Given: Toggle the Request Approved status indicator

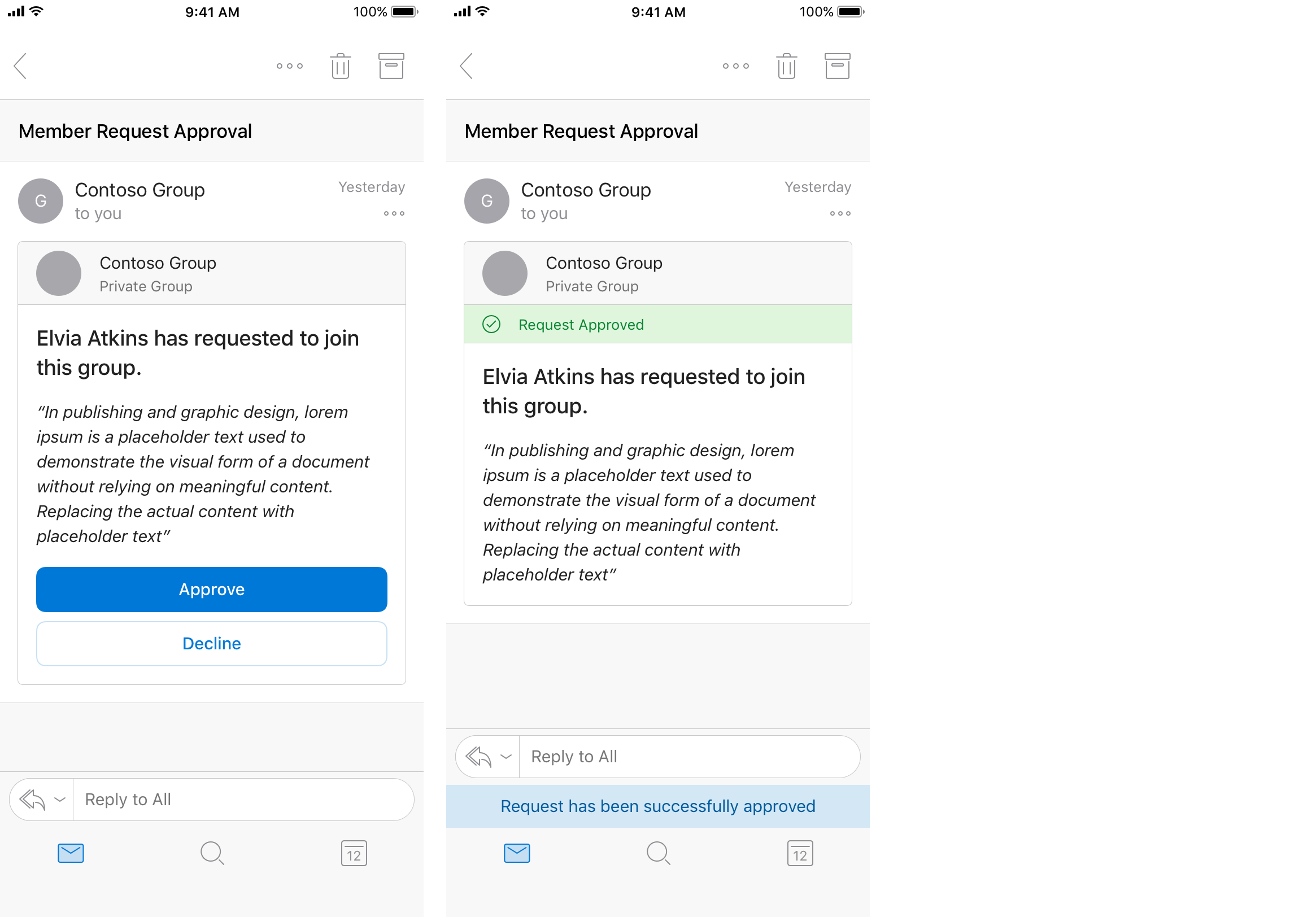Looking at the screenshot, I should (x=657, y=324).
